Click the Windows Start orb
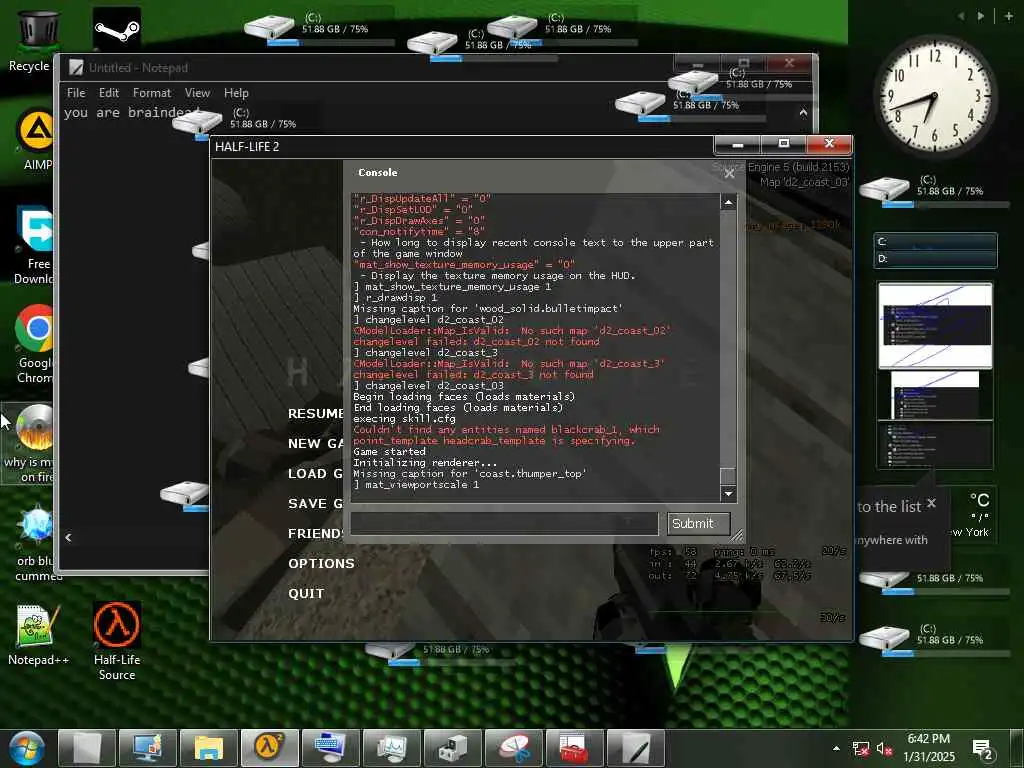Screen dimensions: 1024x768 (x=27, y=748)
